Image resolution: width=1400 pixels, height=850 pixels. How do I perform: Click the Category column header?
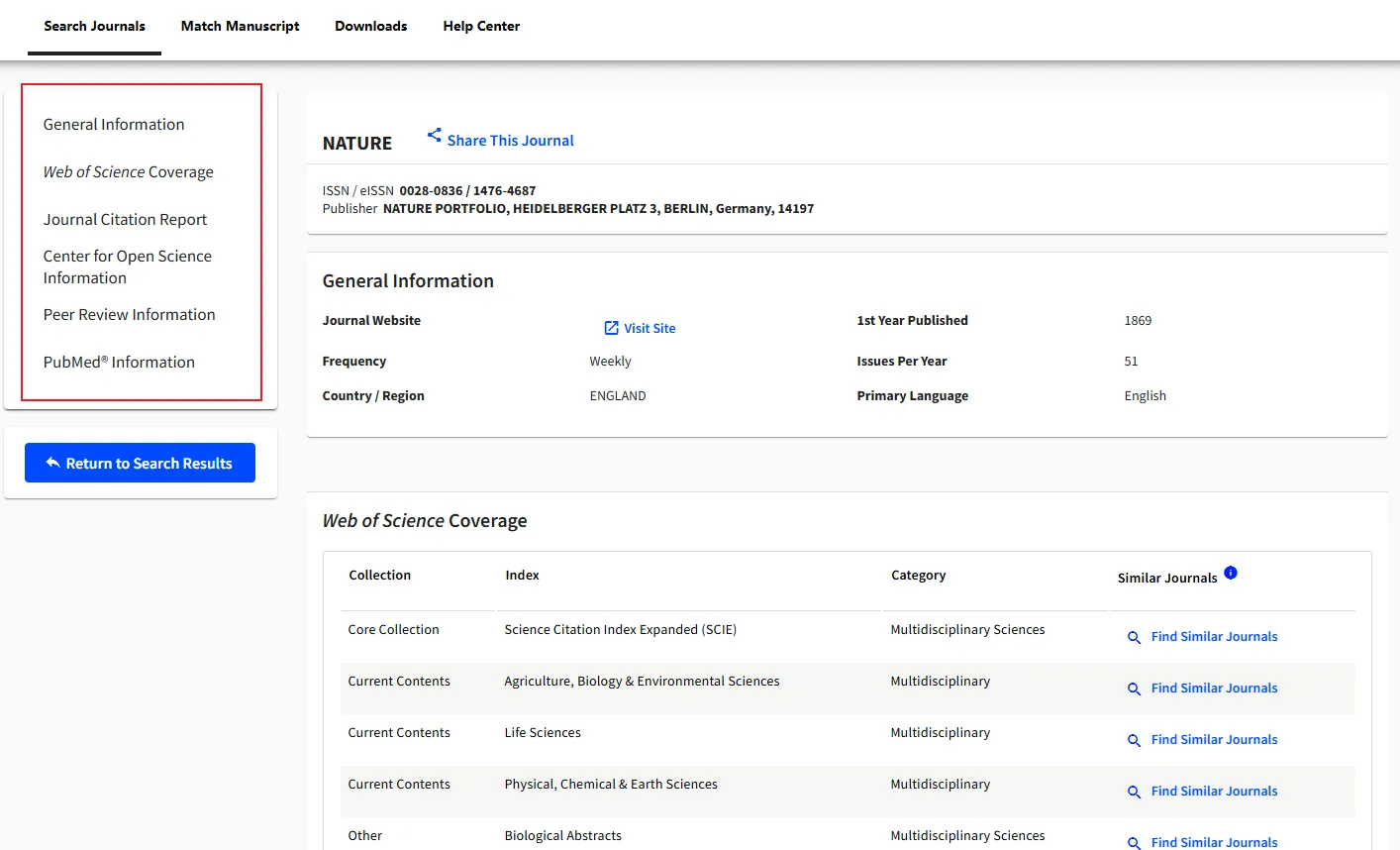pyautogui.click(x=918, y=576)
